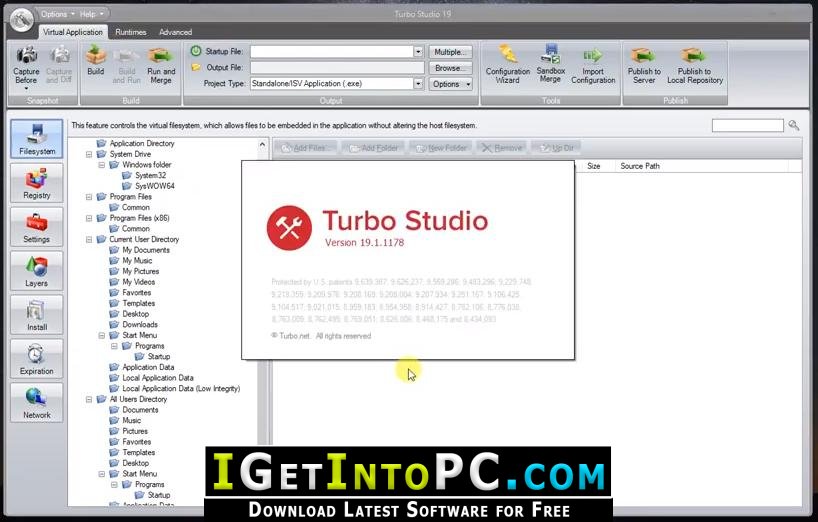Collapse the System Drive tree node
Image resolution: width=818 pixels, height=522 pixels.
click(89, 154)
